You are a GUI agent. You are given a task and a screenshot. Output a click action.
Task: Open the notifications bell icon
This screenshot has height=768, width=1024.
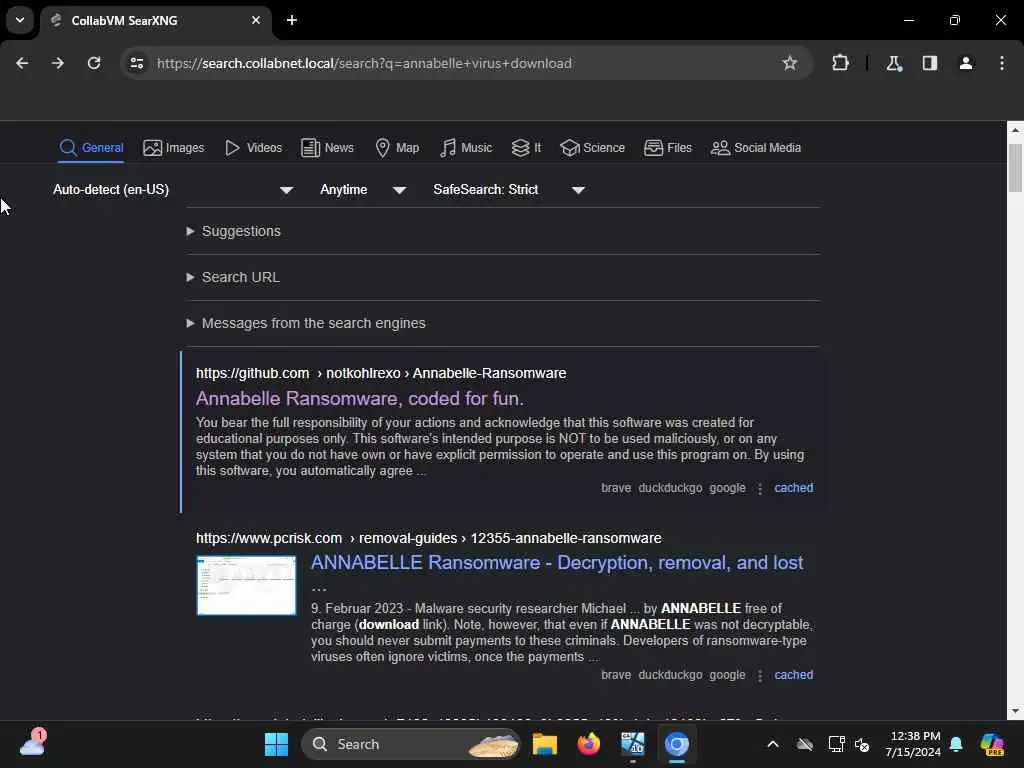tap(956, 744)
